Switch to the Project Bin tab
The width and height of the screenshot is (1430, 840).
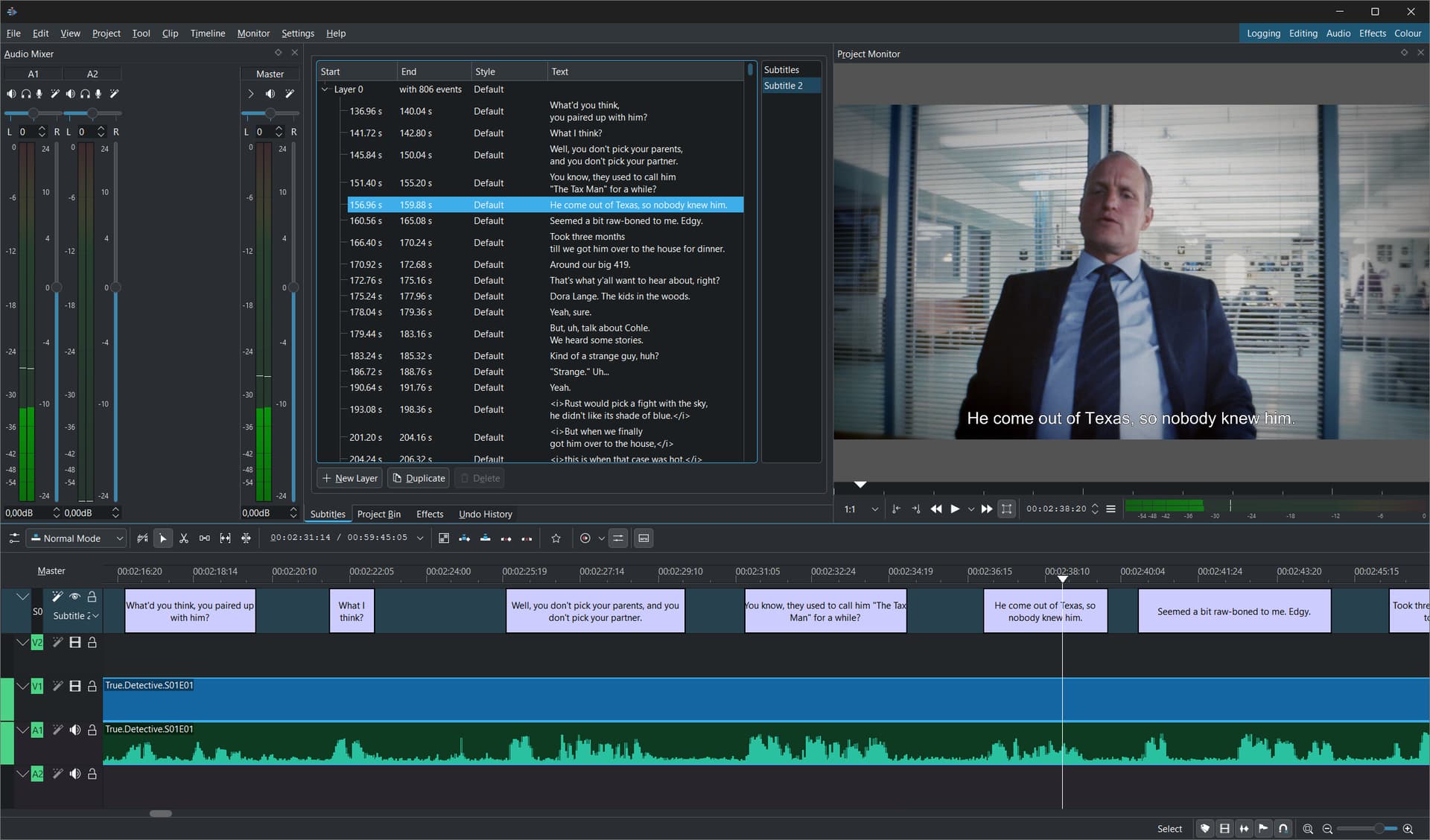click(x=378, y=514)
